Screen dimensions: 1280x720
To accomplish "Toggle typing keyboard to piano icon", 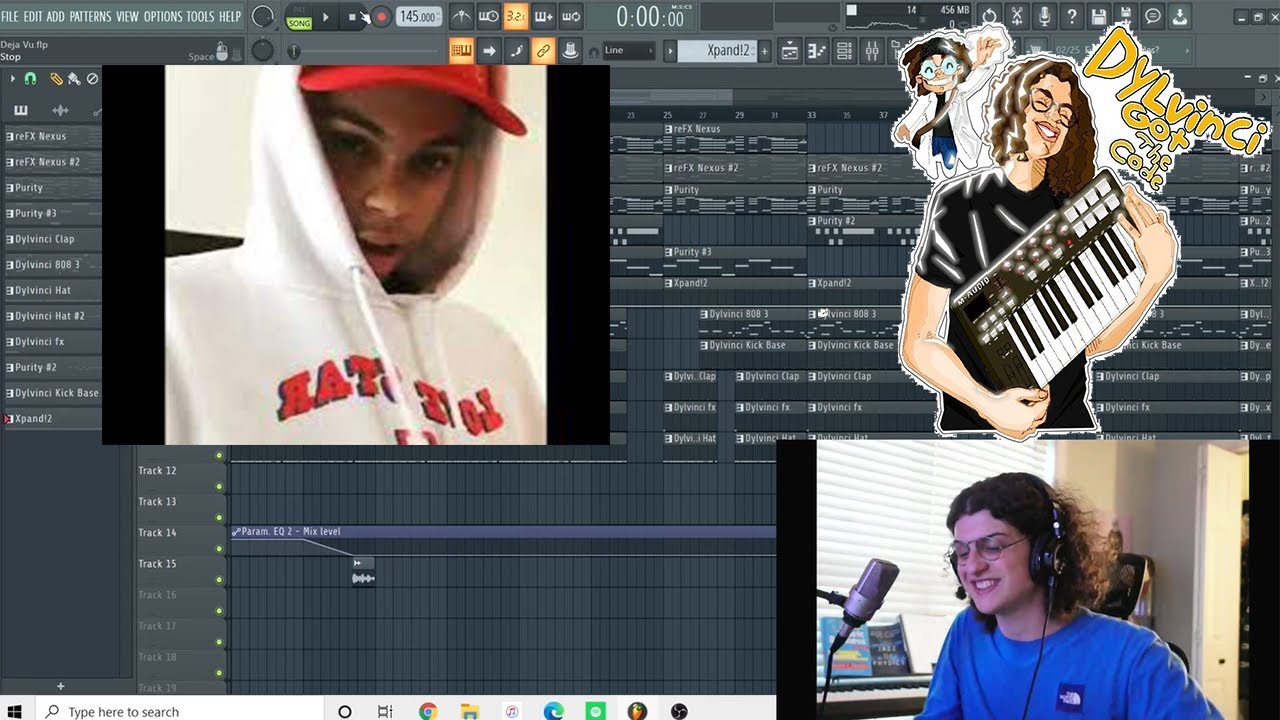I will pos(461,50).
